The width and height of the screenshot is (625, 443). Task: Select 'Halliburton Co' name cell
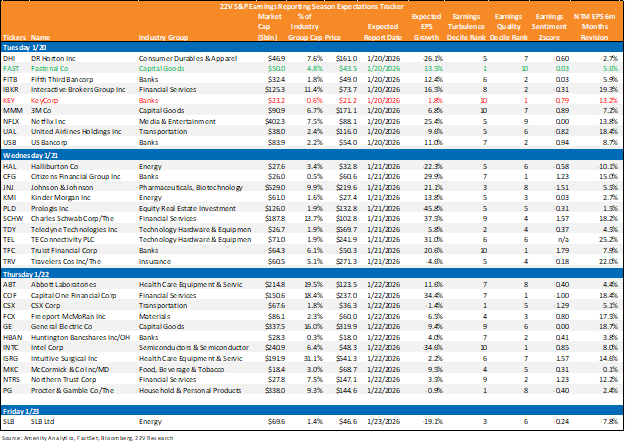click(x=55, y=166)
